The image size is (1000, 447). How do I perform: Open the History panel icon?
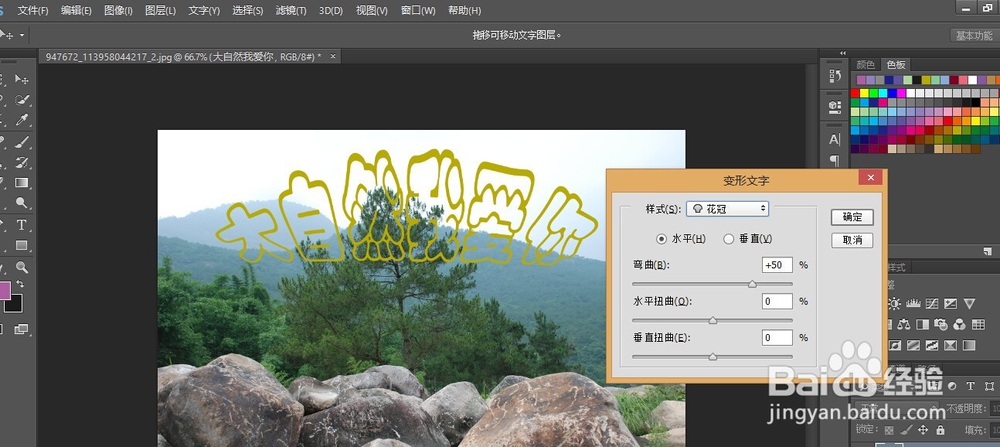pyautogui.click(x=835, y=76)
